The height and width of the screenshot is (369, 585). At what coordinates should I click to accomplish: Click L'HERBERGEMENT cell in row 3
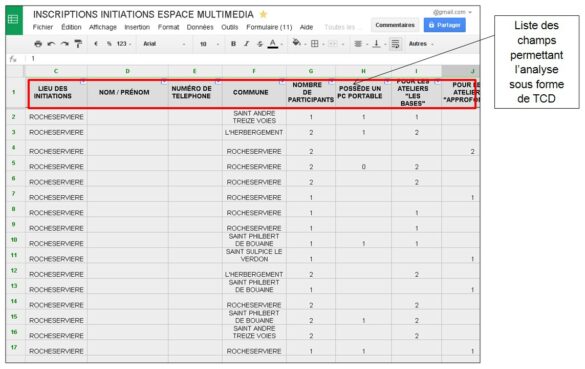click(x=254, y=132)
